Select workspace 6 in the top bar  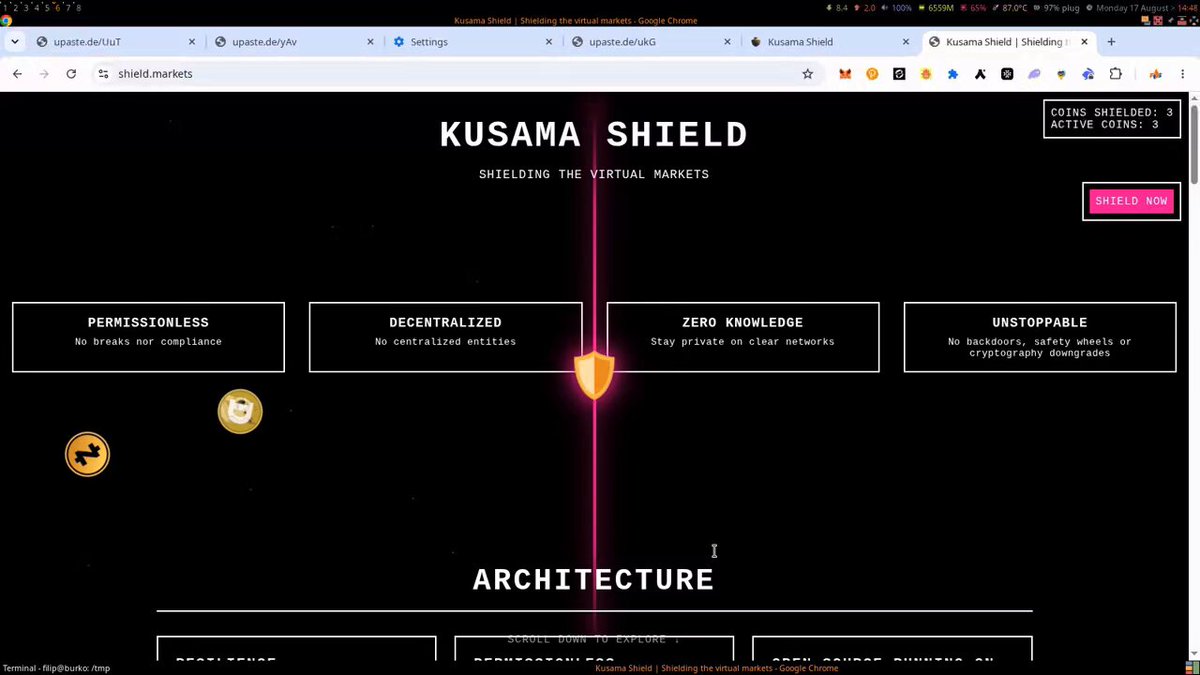(57, 7)
